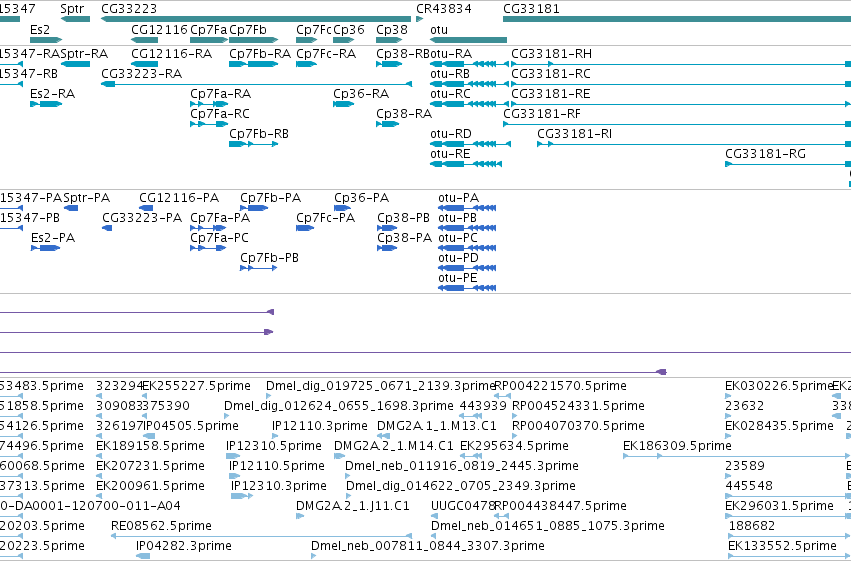Click Dmel_neb_011916_0819_2445.3prime EST
Screen dimensions: 851x561
462,467
